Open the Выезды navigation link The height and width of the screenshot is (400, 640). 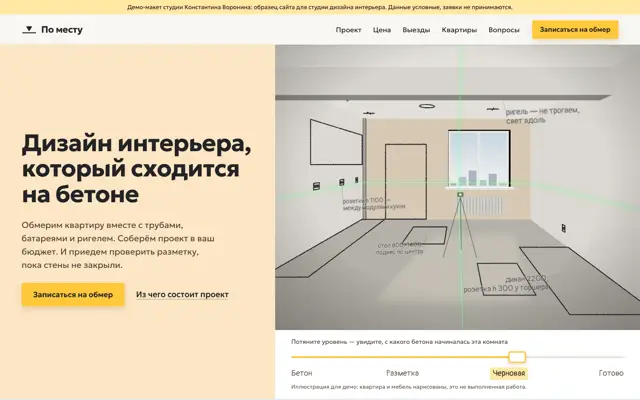coord(416,30)
